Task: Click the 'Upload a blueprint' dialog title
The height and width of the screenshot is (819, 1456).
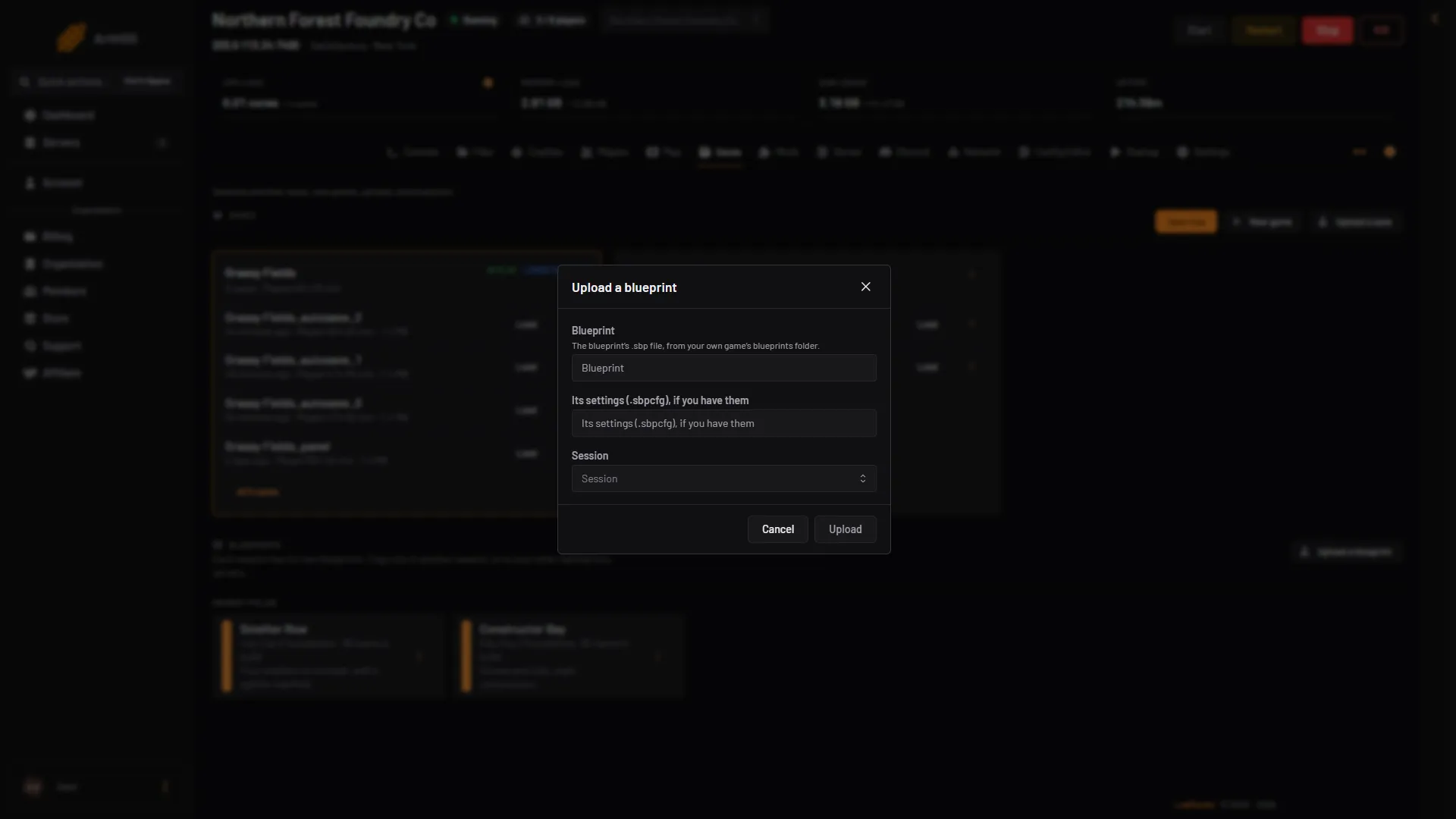Action: point(624,287)
